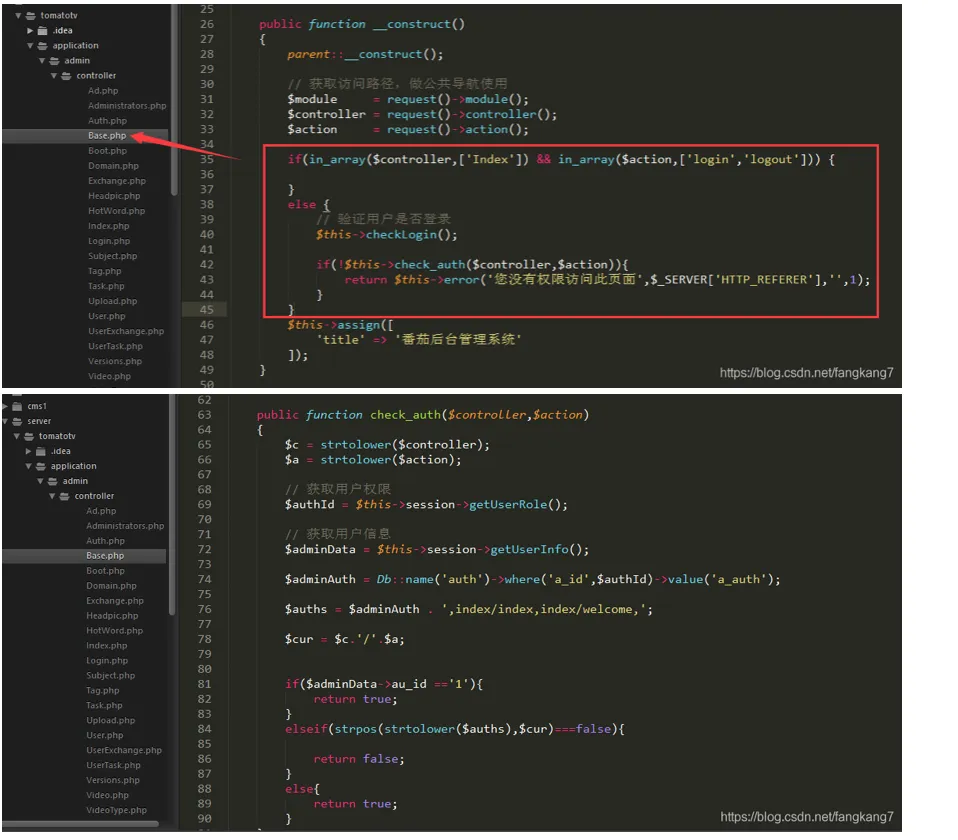958x840 pixels.
Task: Open User.php in the lower file tree
Action: (x=104, y=736)
